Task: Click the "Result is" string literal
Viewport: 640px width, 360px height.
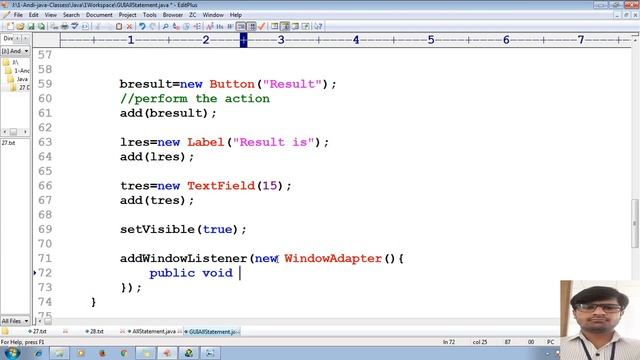Action: 273,142
